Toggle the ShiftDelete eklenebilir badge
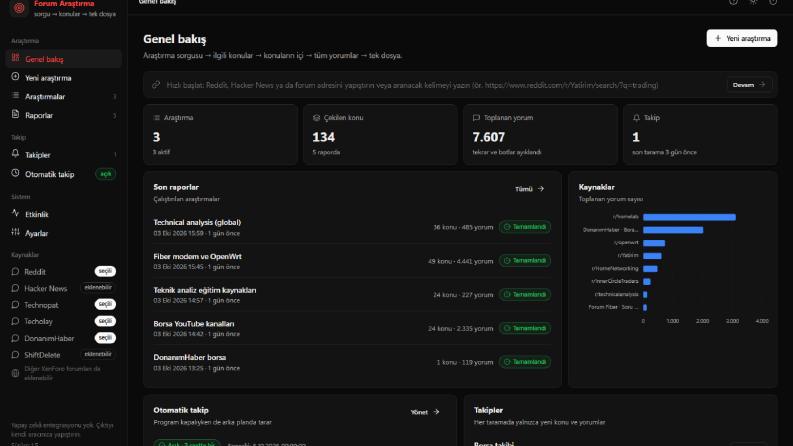 (x=98, y=354)
